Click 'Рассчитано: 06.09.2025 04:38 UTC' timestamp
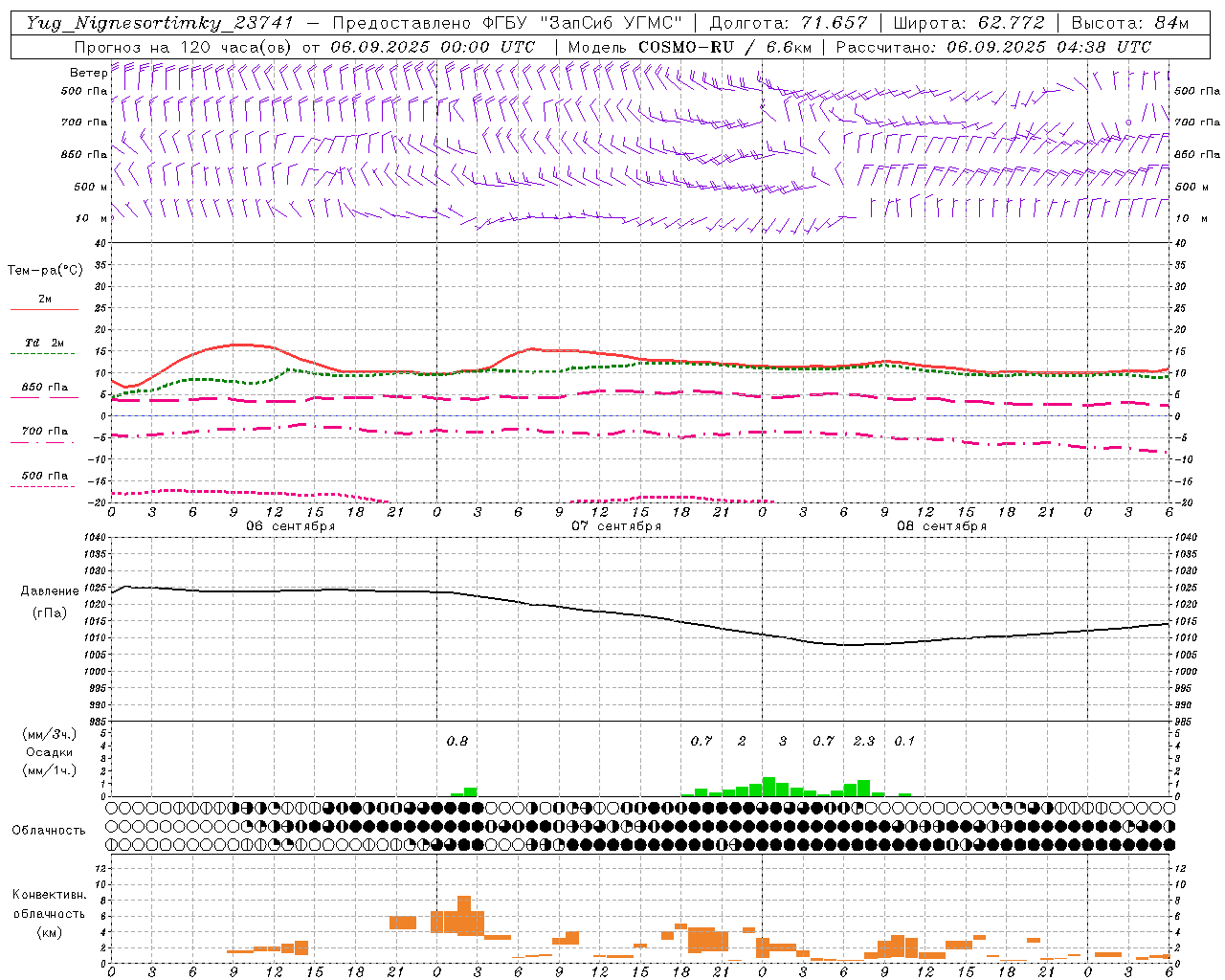Screen dimensions: 1225x980 [993, 47]
